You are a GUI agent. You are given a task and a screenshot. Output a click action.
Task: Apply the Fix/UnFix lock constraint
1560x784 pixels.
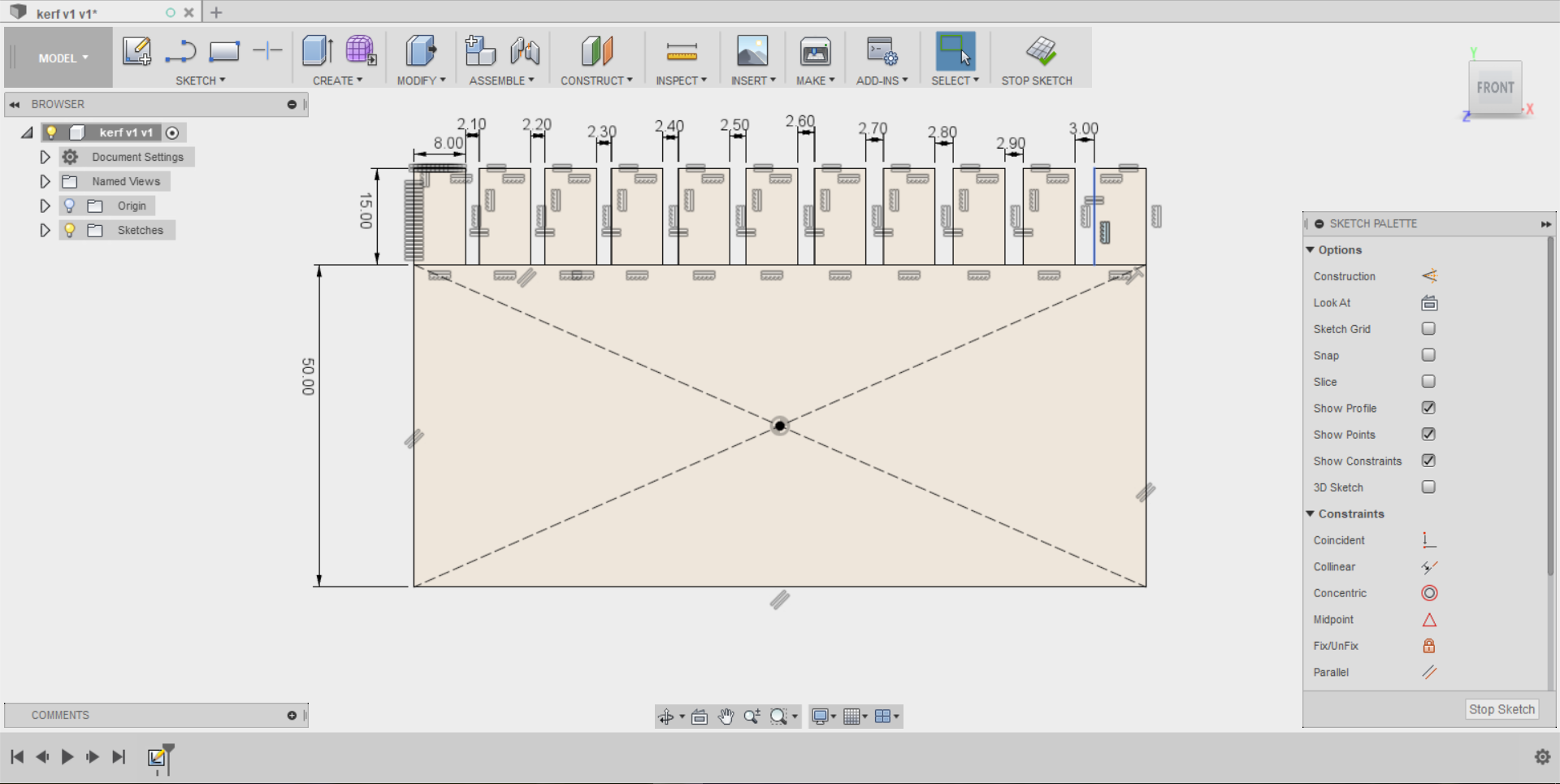[x=1429, y=646]
